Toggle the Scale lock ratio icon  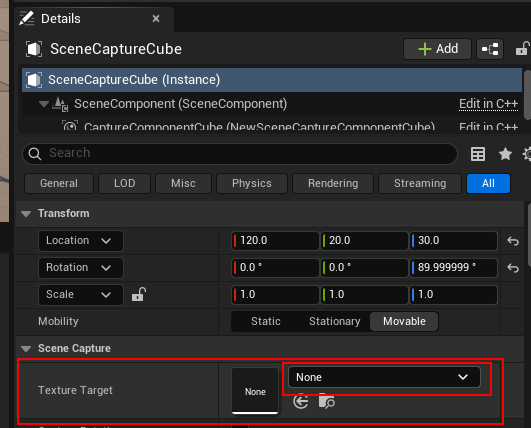coord(139,294)
